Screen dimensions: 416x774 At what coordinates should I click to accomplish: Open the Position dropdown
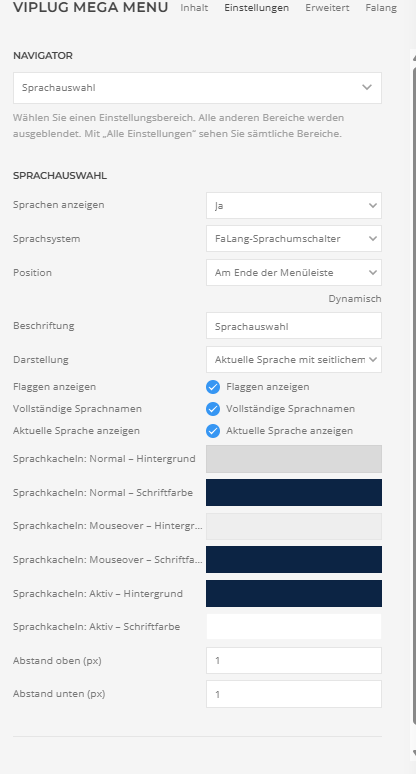pyautogui.click(x=294, y=272)
